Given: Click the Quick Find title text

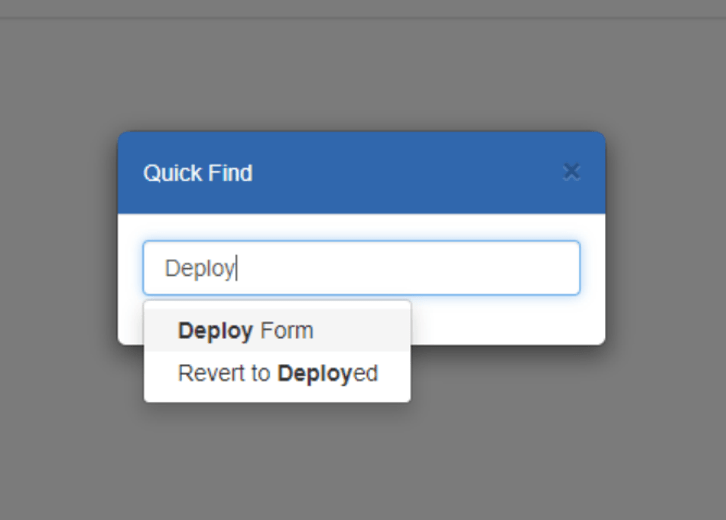Looking at the screenshot, I should point(198,173).
